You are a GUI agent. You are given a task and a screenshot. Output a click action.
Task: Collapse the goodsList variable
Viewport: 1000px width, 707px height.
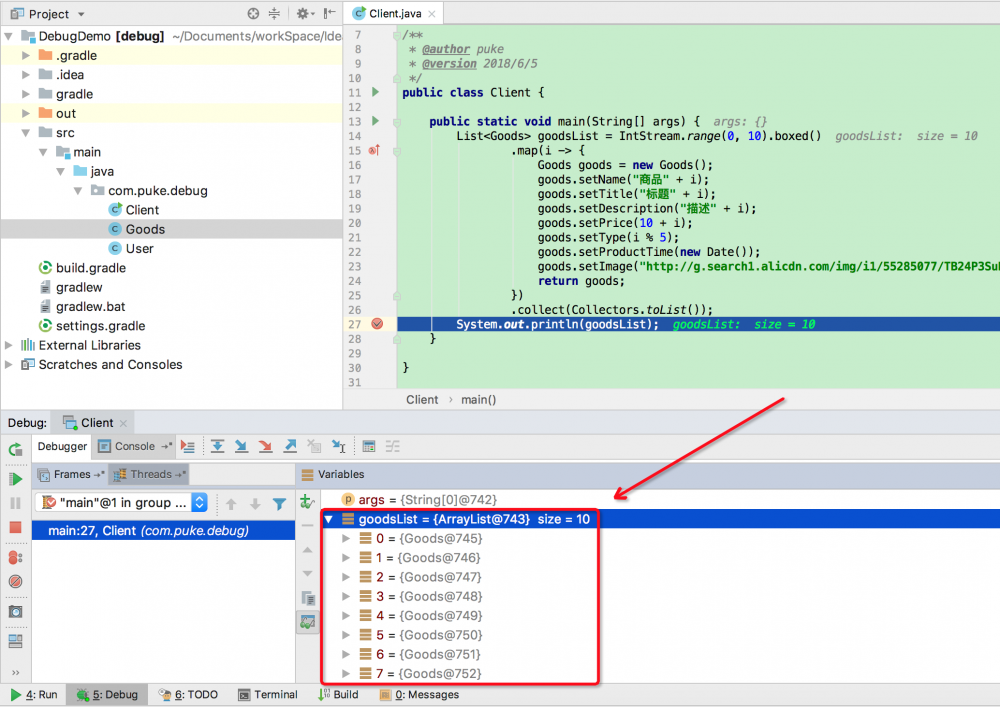(330, 517)
